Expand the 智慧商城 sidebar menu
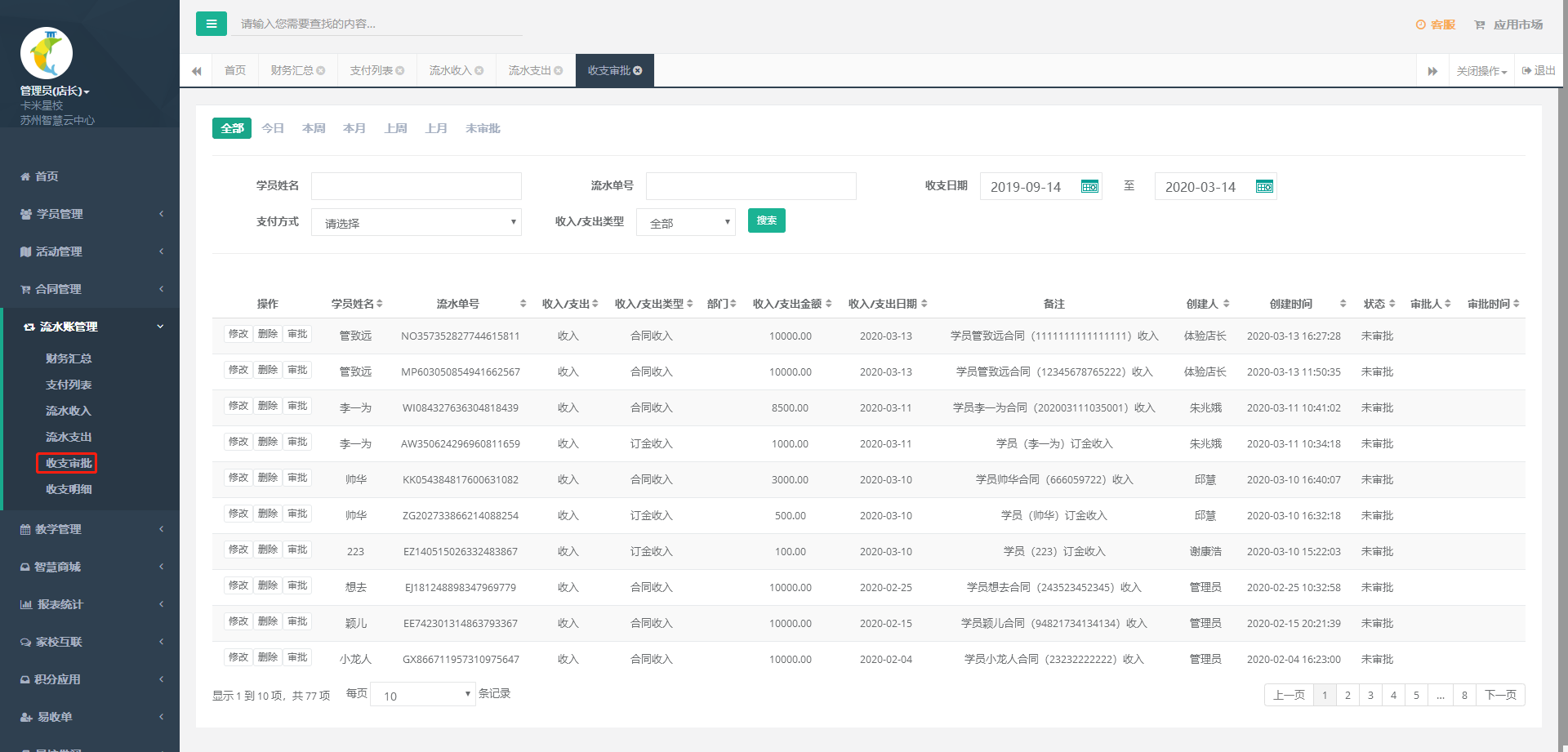 90,567
